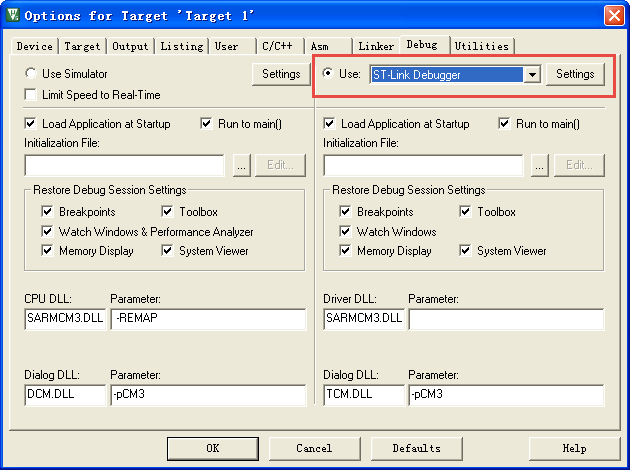630x470 pixels.
Task: Open the Output tab
Action: [x=130, y=46]
